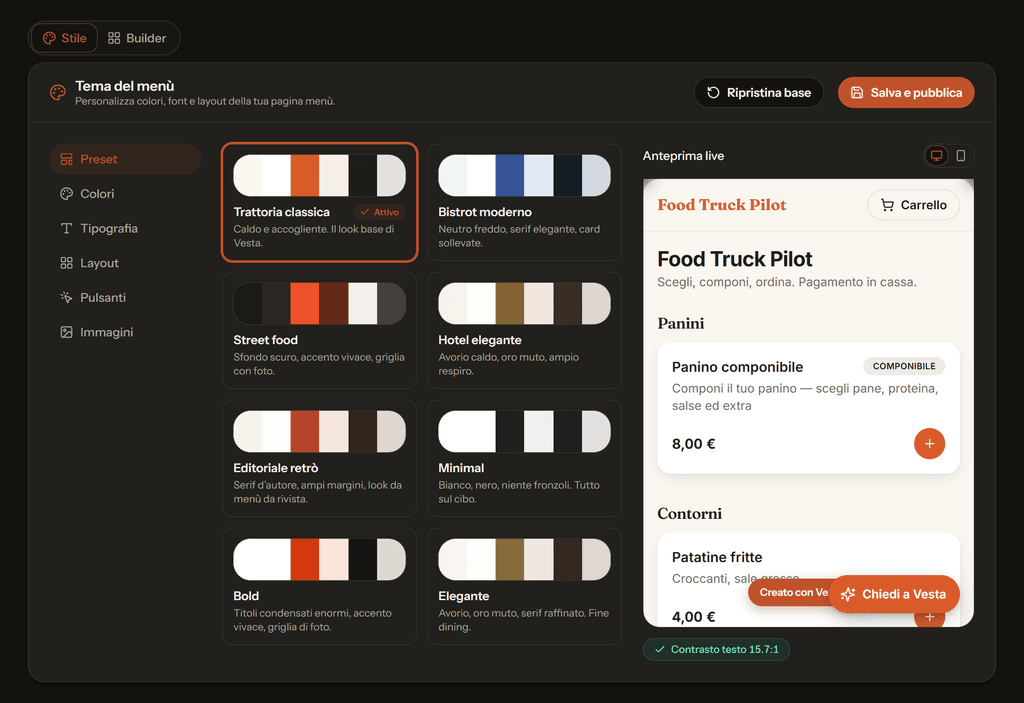
Task: Click the restore arrow icon in Ripristina base
Action: [x=713, y=93]
